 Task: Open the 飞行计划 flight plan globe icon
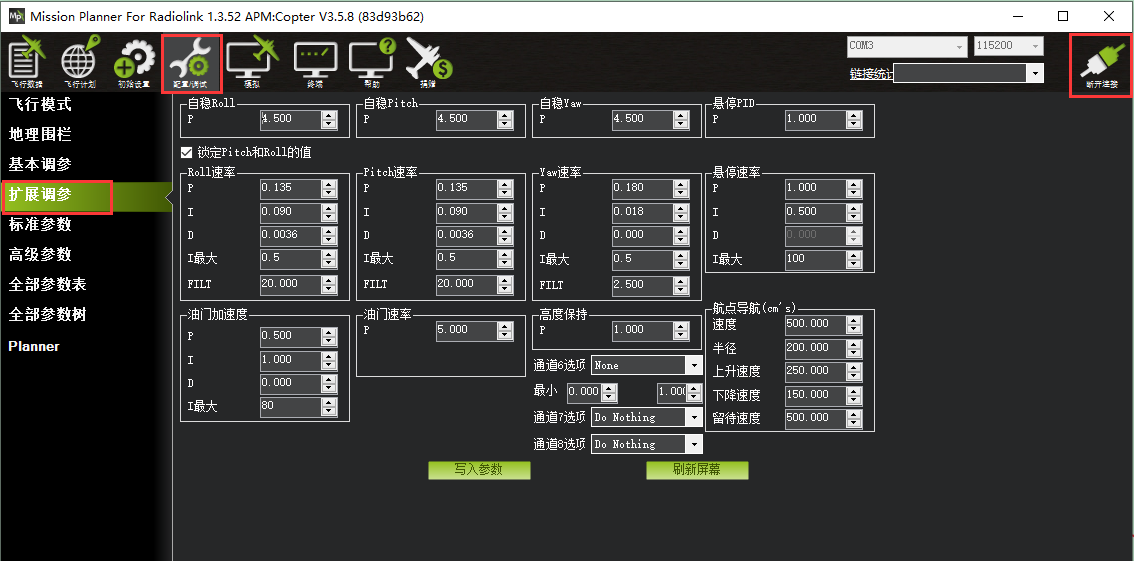(80, 64)
